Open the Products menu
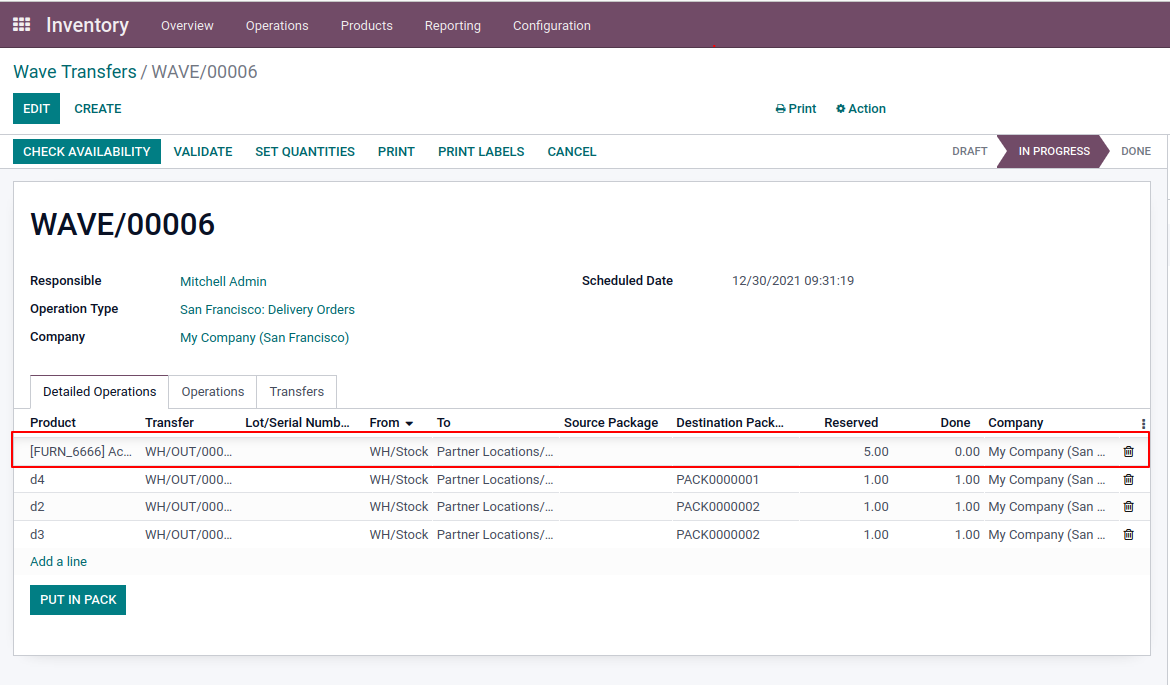The width and height of the screenshot is (1170, 685). 366,25
